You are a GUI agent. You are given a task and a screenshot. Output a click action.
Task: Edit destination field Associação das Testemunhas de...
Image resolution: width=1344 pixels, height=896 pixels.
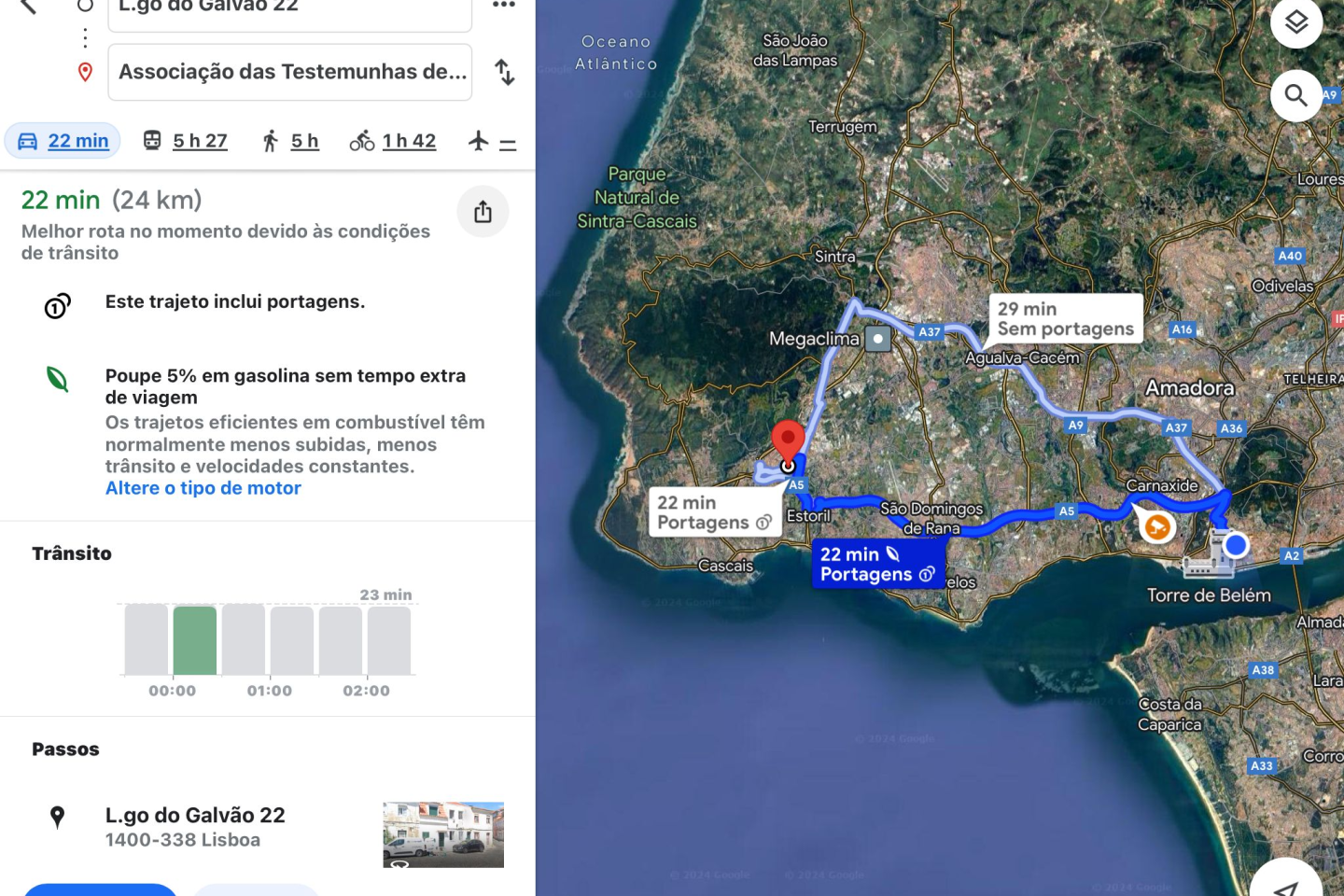coord(290,72)
